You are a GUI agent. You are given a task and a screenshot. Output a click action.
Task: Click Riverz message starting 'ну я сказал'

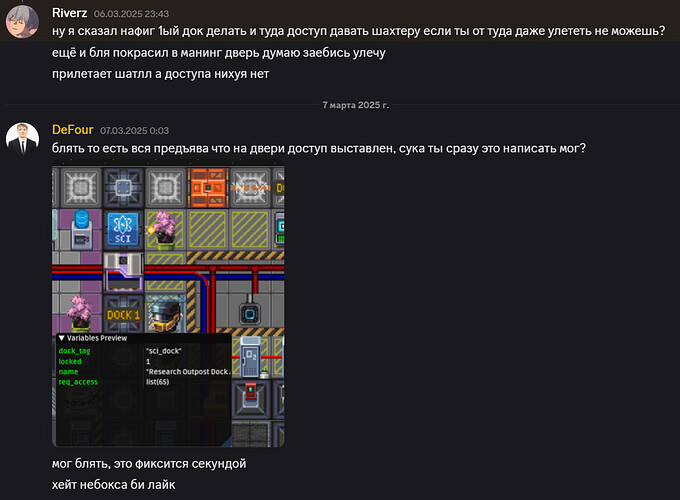358,31
